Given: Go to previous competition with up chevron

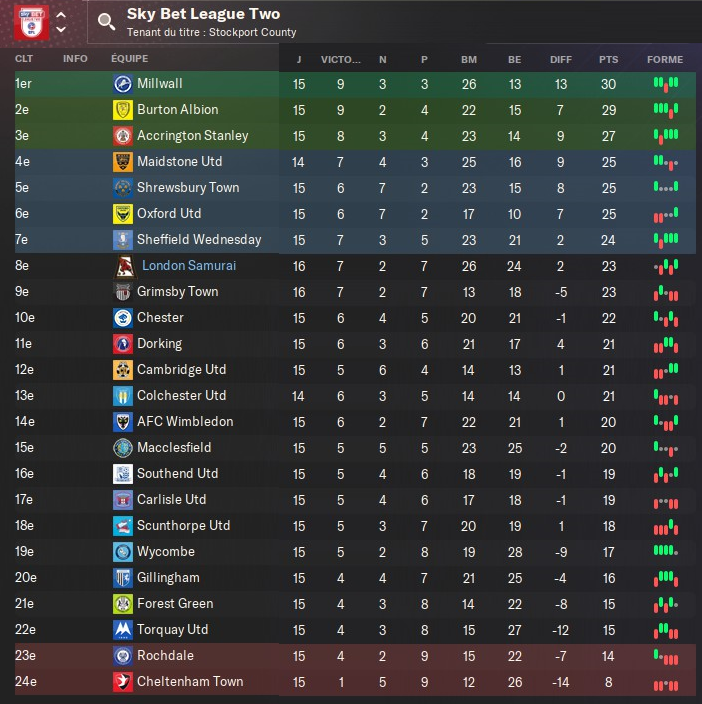Looking at the screenshot, I should pos(61,15).
